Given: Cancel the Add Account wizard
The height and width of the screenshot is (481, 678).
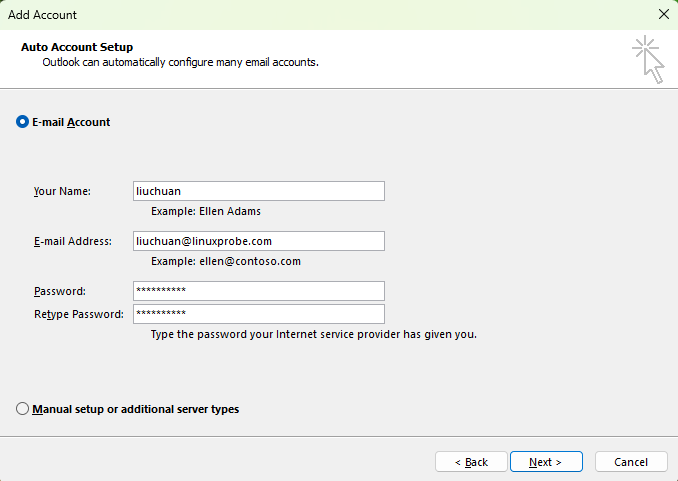Looking at the screenshot, I should 631,462.
